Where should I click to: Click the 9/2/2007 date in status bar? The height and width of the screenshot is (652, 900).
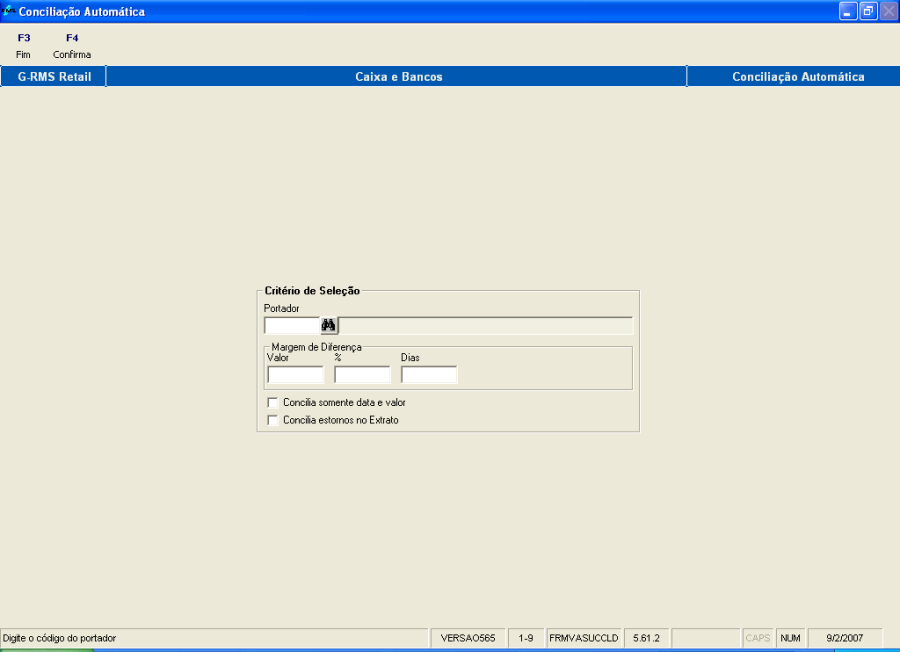tap(844, 638)
